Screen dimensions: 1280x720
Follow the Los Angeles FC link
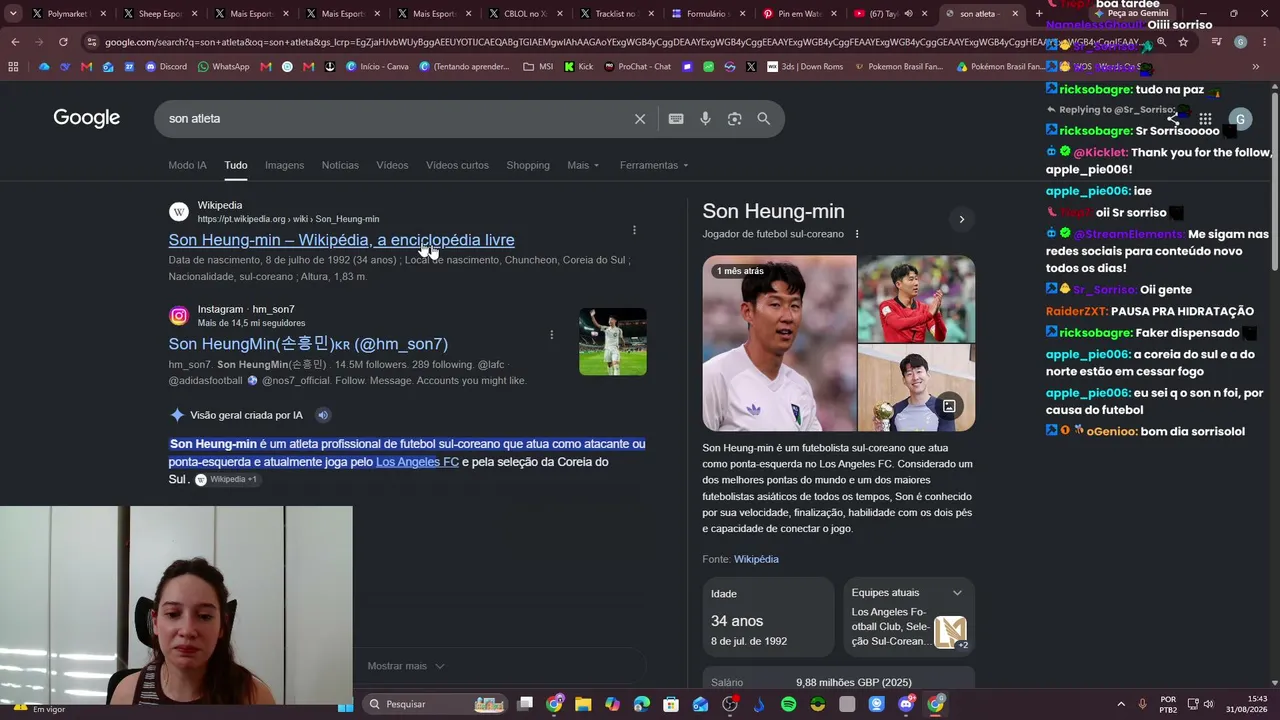pos(417,462)
